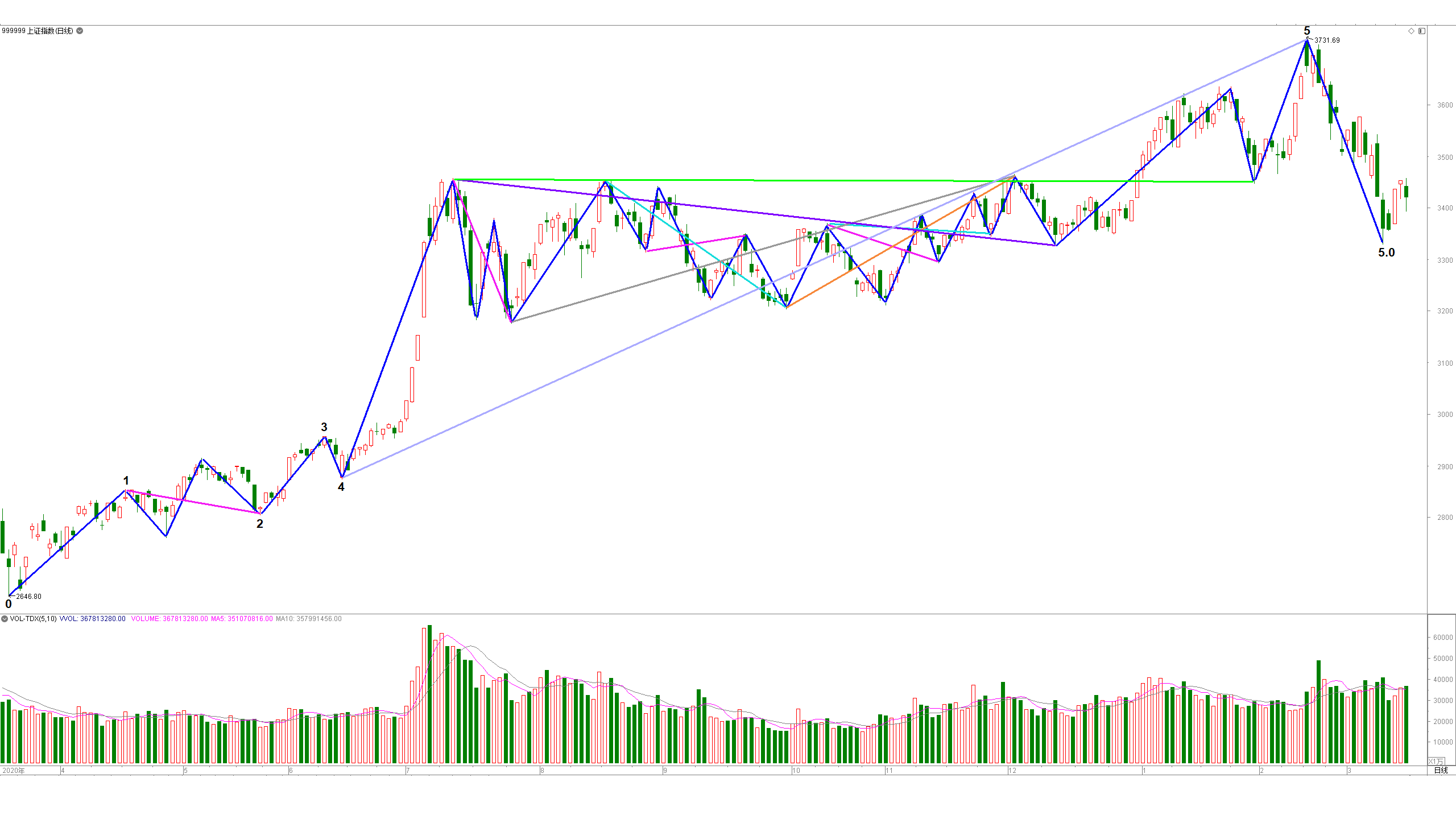
Task: Click the 3000 price axis label
Action: pos(1445,415)
